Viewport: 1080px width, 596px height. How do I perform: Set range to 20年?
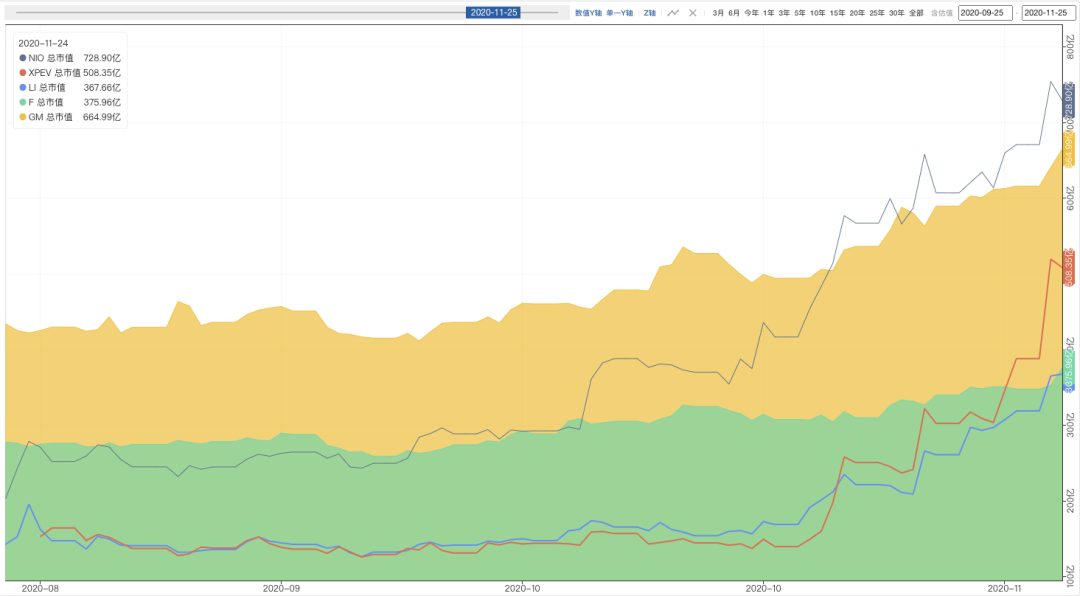click(x=857, y=13)
